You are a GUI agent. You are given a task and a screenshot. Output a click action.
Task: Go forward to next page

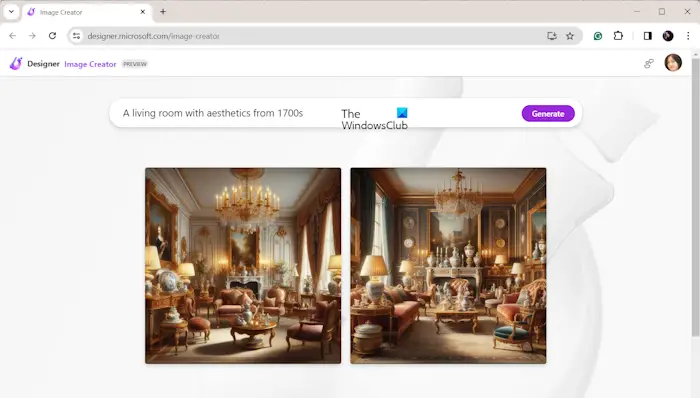(32, 36)
